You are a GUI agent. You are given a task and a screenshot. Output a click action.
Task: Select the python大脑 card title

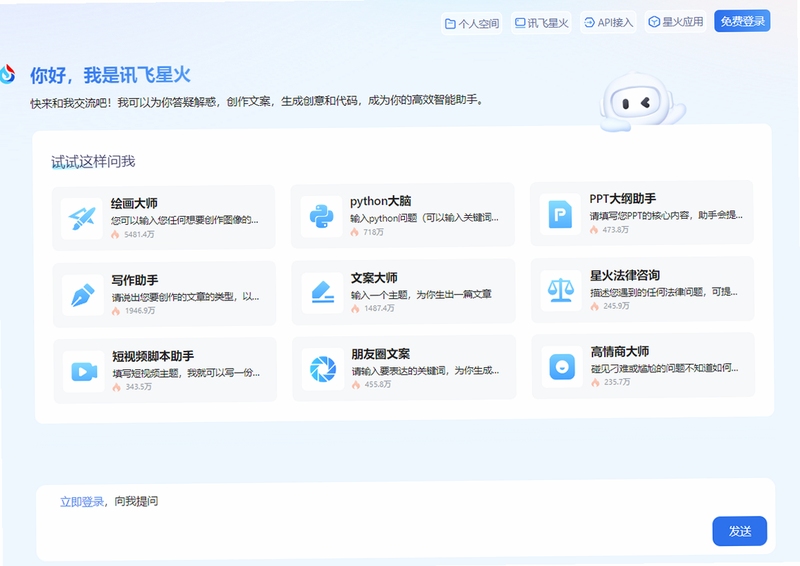coord(381,201)
